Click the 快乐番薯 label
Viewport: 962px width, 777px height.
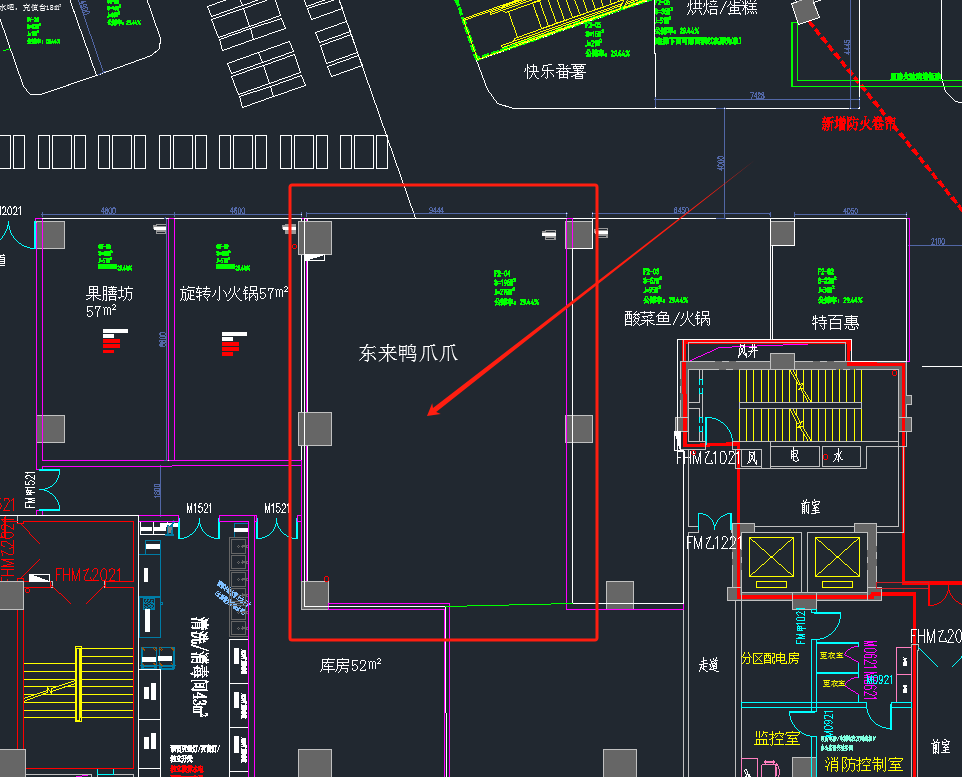point(555,72)
